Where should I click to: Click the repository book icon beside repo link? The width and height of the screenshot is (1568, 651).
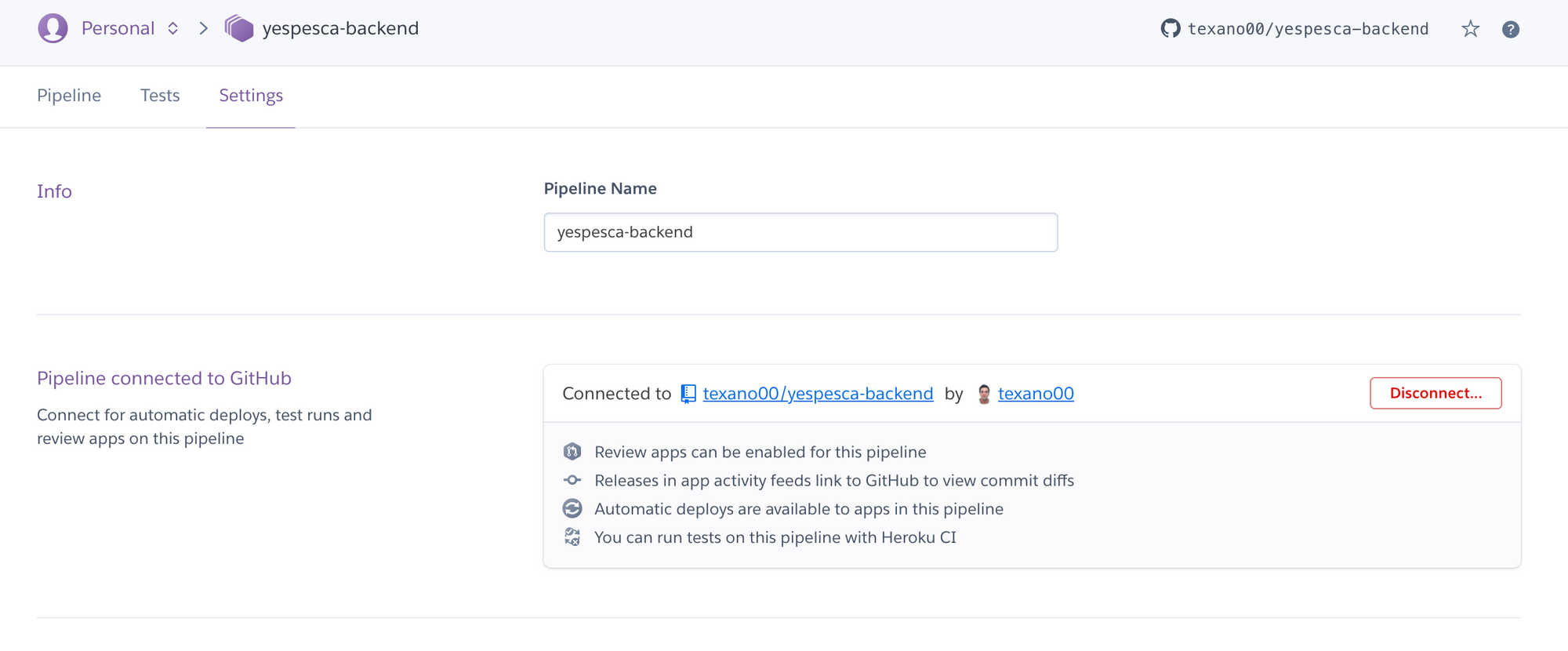tap(688, 394)
